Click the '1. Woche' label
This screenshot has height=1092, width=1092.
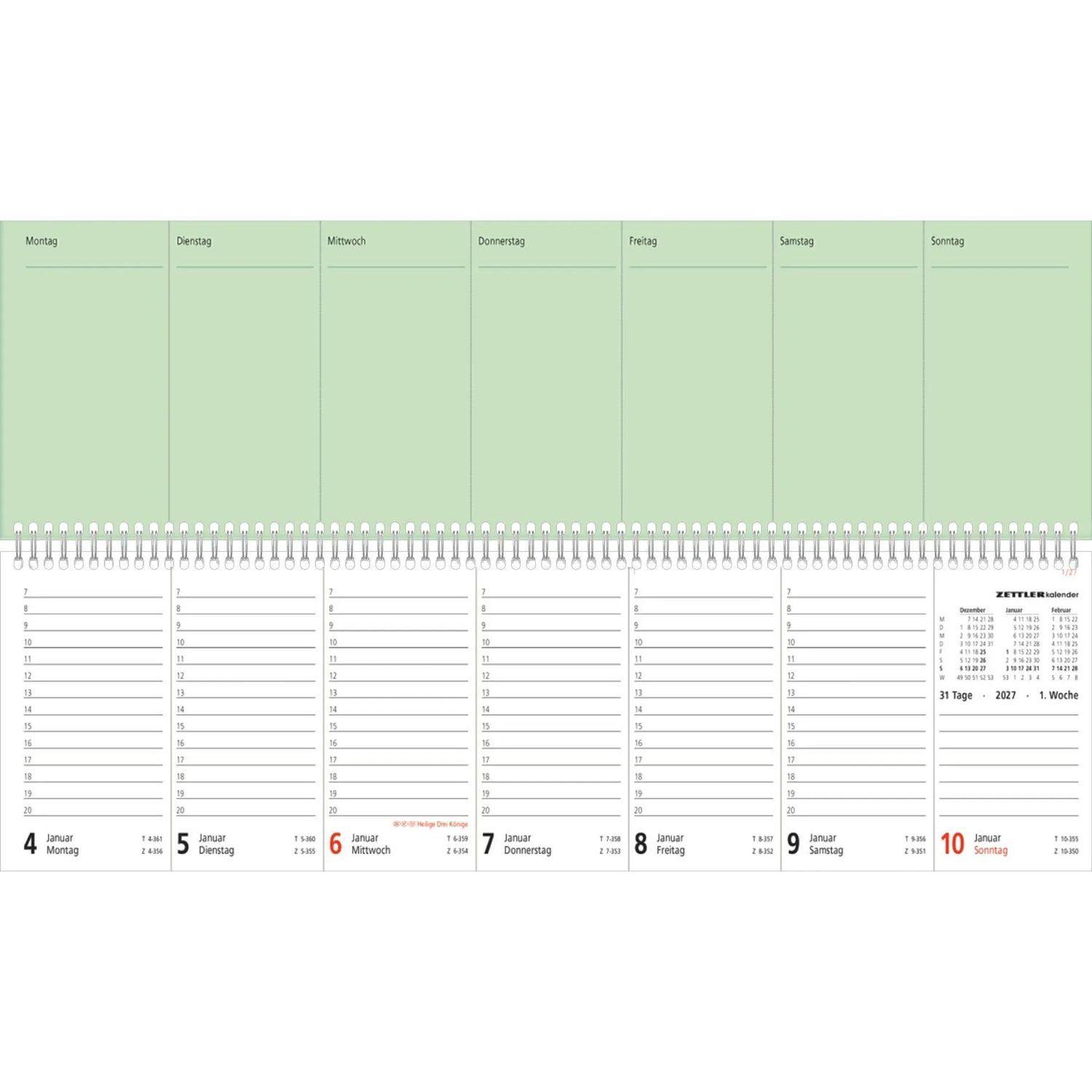[x=1059, y=695]
